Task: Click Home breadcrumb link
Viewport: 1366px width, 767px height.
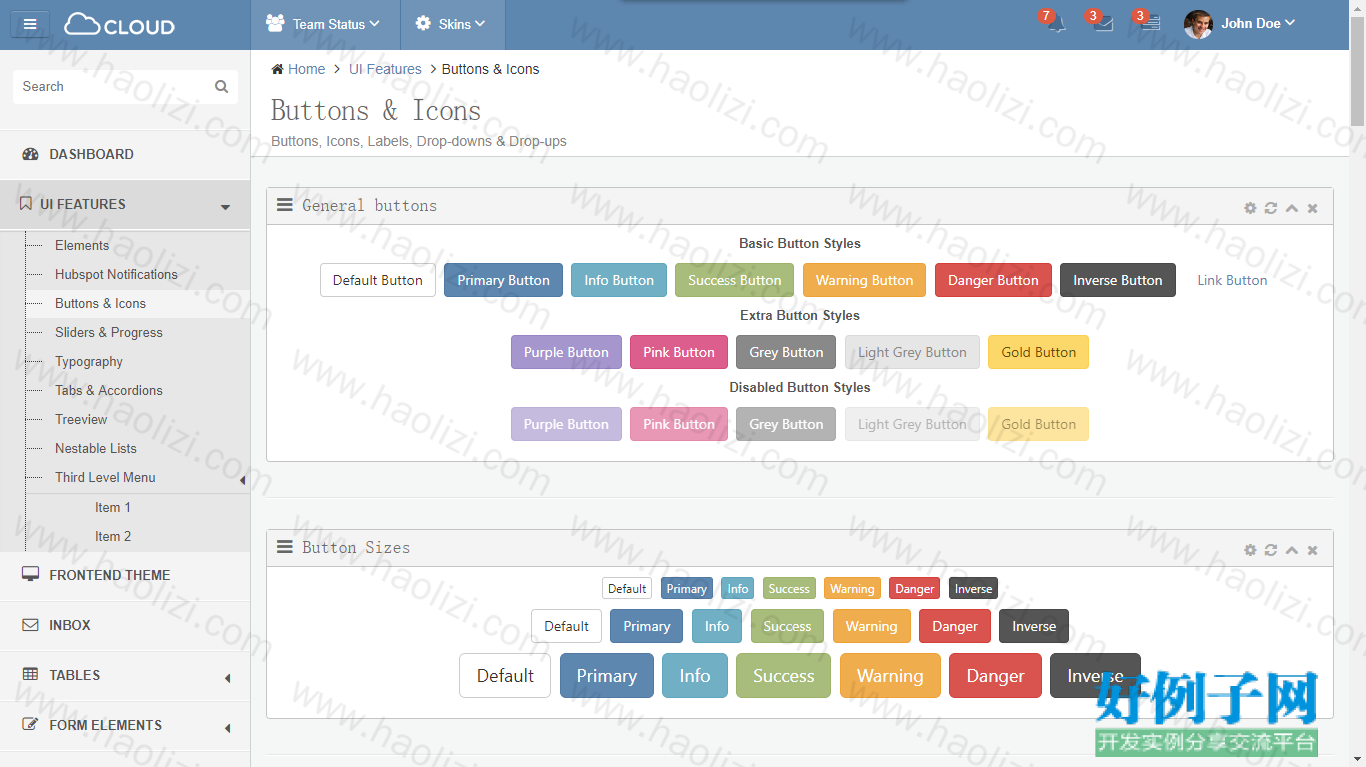Action: pos(306,69)
